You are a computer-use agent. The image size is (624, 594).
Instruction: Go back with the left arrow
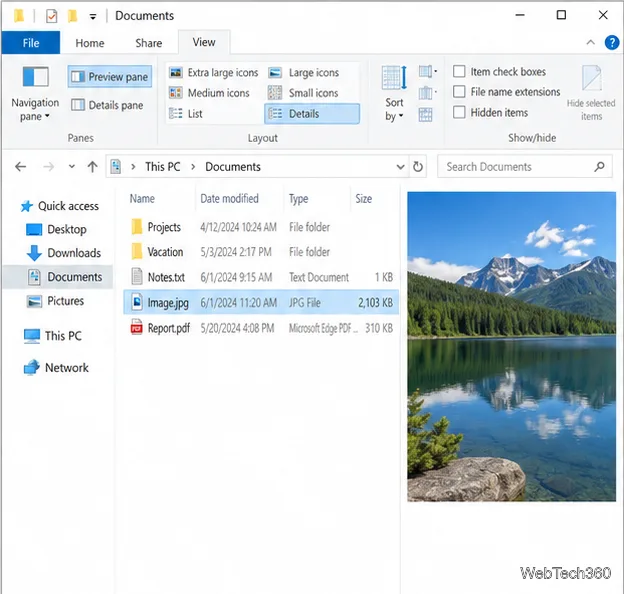21,166
